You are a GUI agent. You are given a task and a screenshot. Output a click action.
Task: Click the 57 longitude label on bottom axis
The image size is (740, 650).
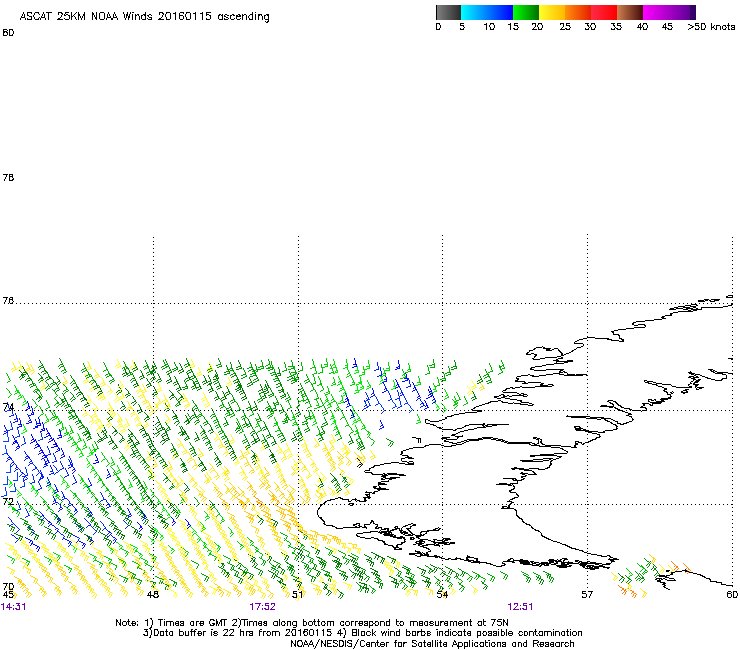tap(587, 595)
